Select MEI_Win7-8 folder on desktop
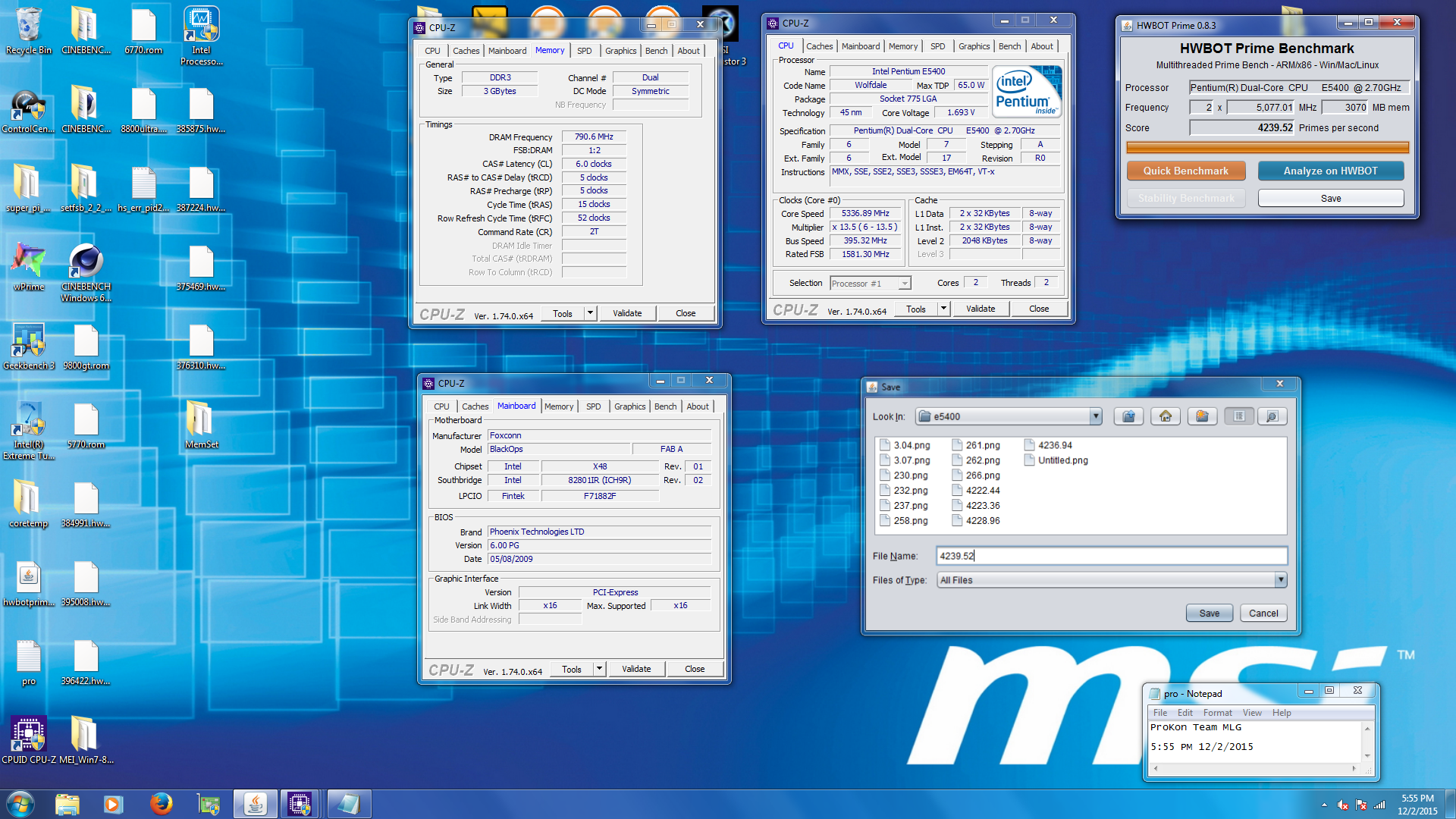 pyautogui.click(x=86, y=740)
